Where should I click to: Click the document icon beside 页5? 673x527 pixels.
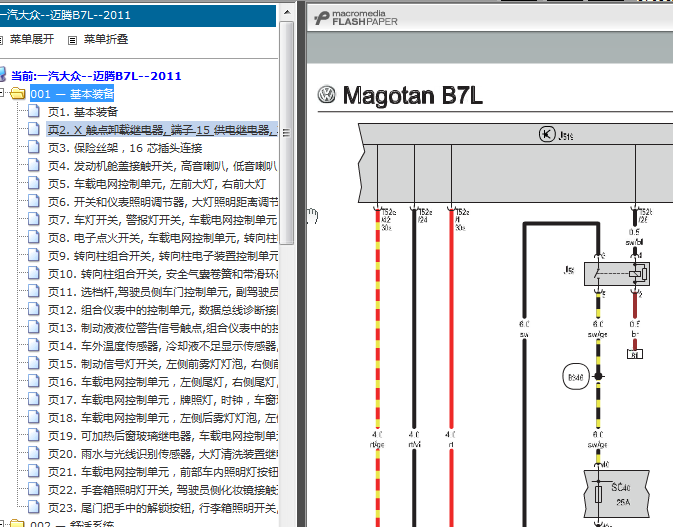pos(33,183)
